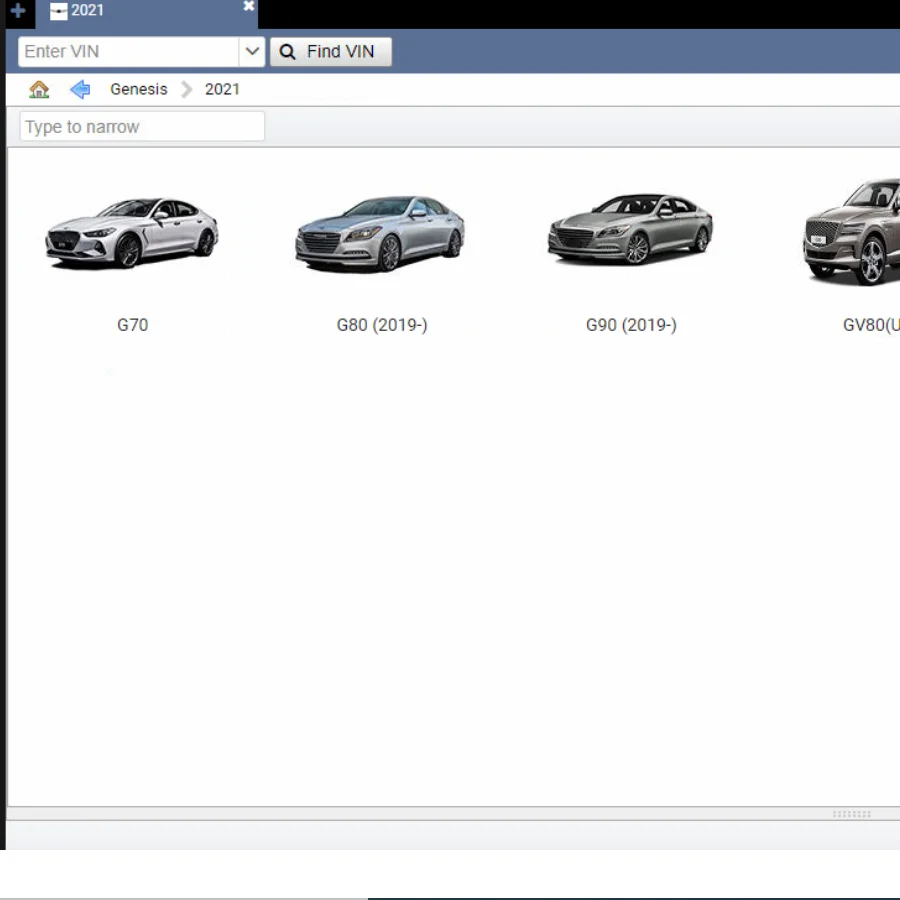Click the G70 model name label
Viewport: 900px width, 900px height.
tap(132, 325)
